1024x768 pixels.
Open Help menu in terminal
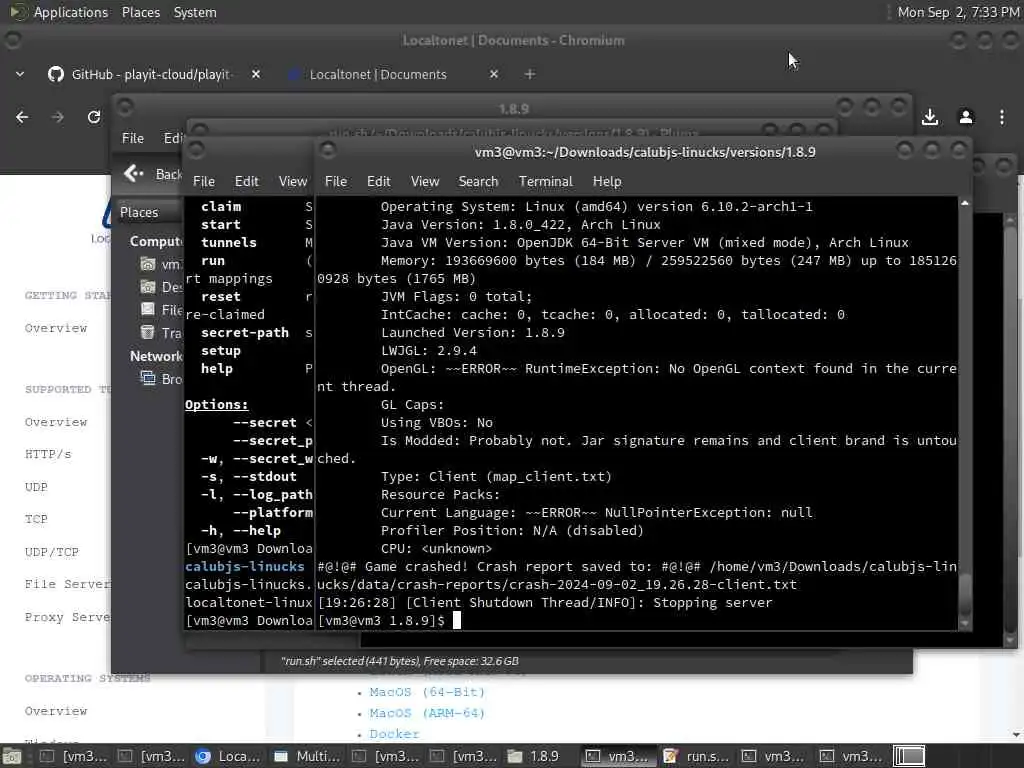607,182
